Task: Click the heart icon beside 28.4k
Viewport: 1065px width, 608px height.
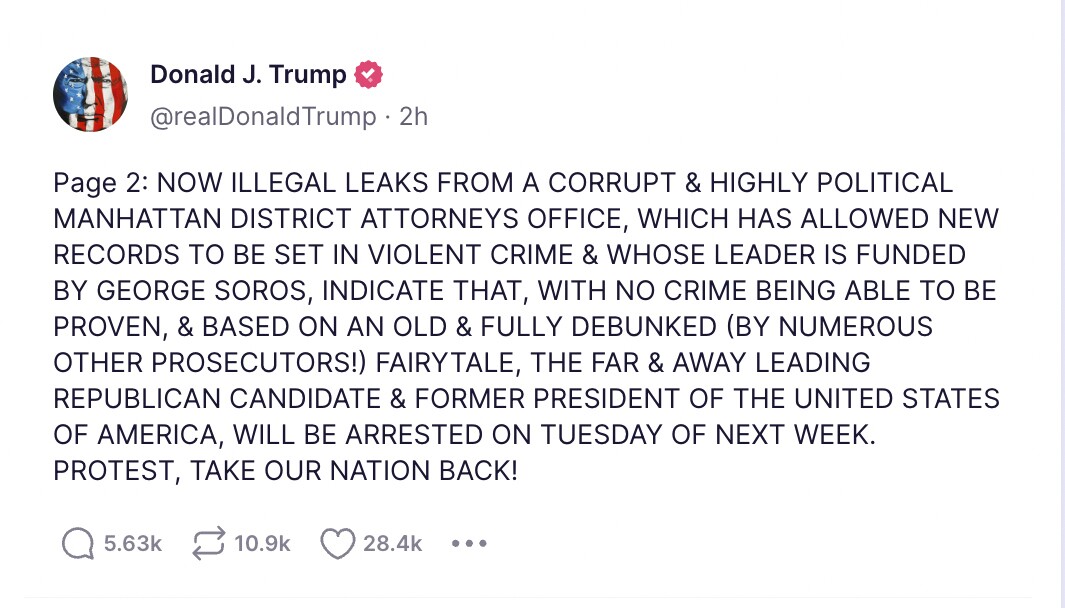Action: [x=338, y=543]
